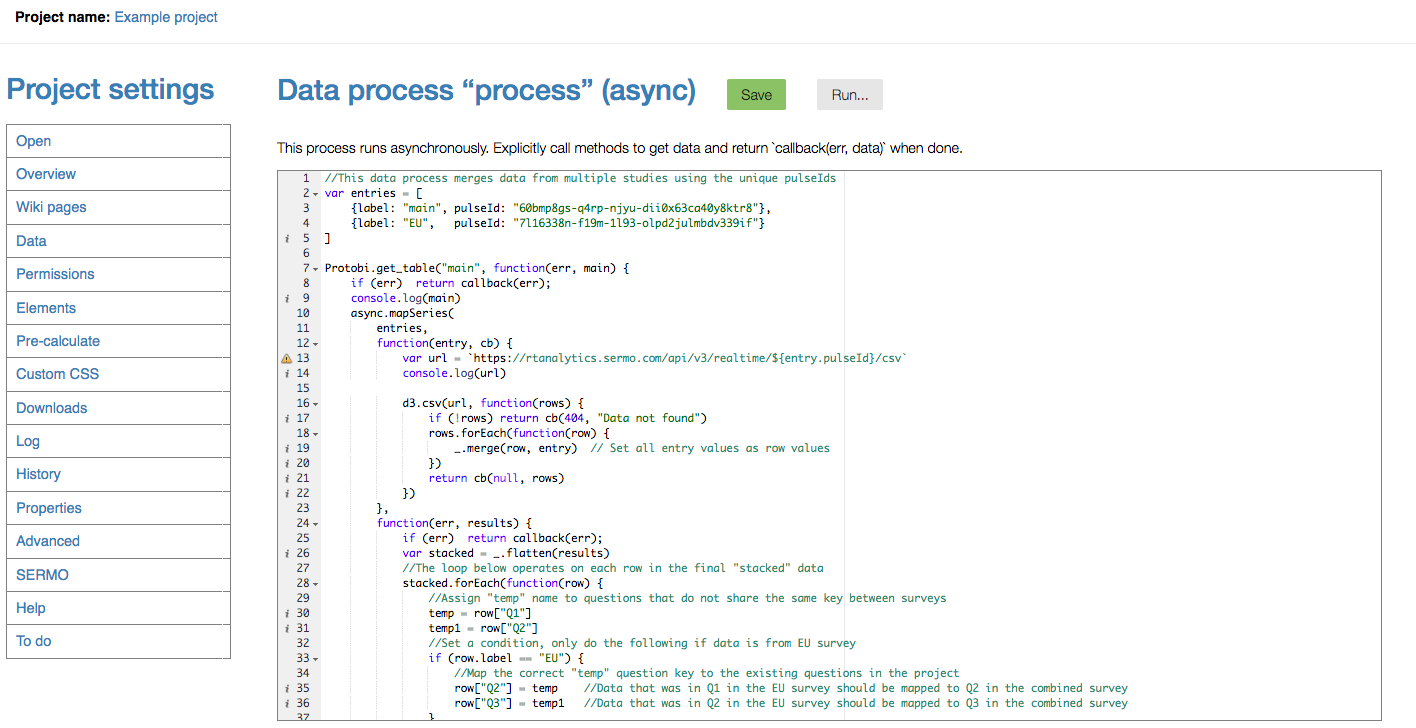Navigate to Permissions
The image size is (1416, 728).
pos(118,274)
